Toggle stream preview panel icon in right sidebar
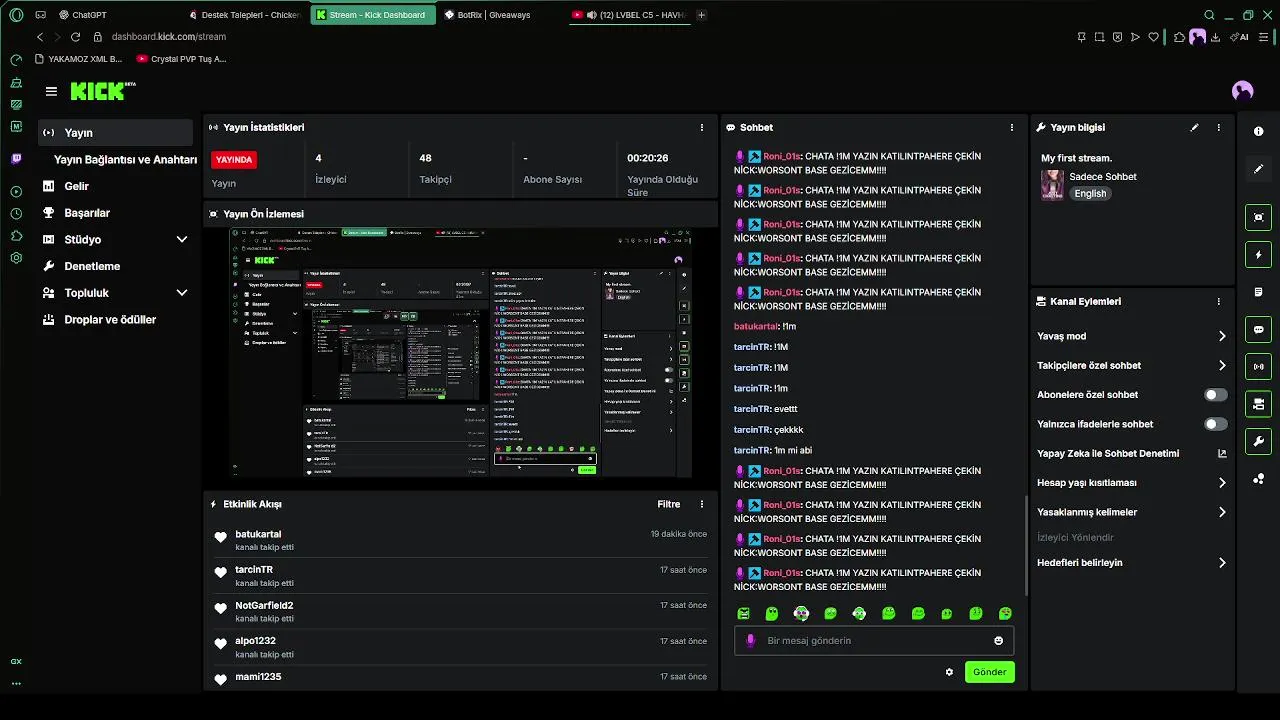The width and height of the screenshot is (1280, 720). pos(1258,217)
